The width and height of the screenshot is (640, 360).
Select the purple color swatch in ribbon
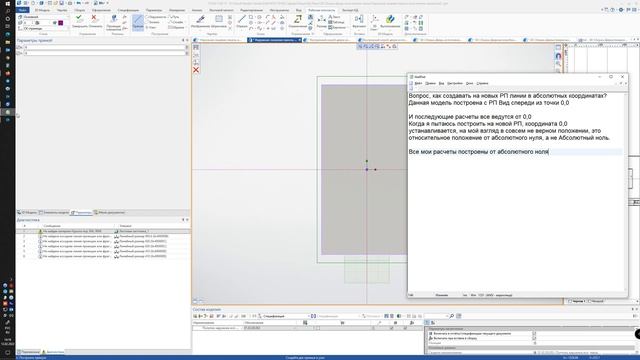coord(60,23)
